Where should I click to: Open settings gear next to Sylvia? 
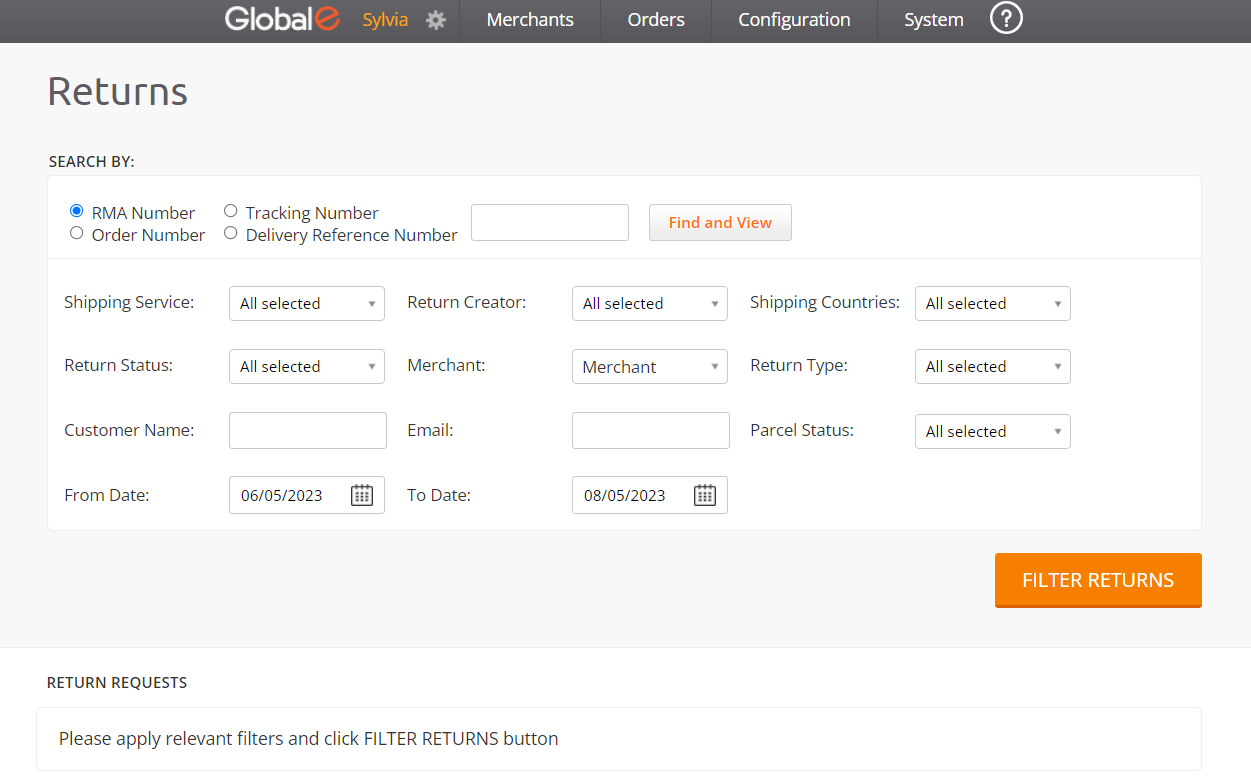pos(435,20)
